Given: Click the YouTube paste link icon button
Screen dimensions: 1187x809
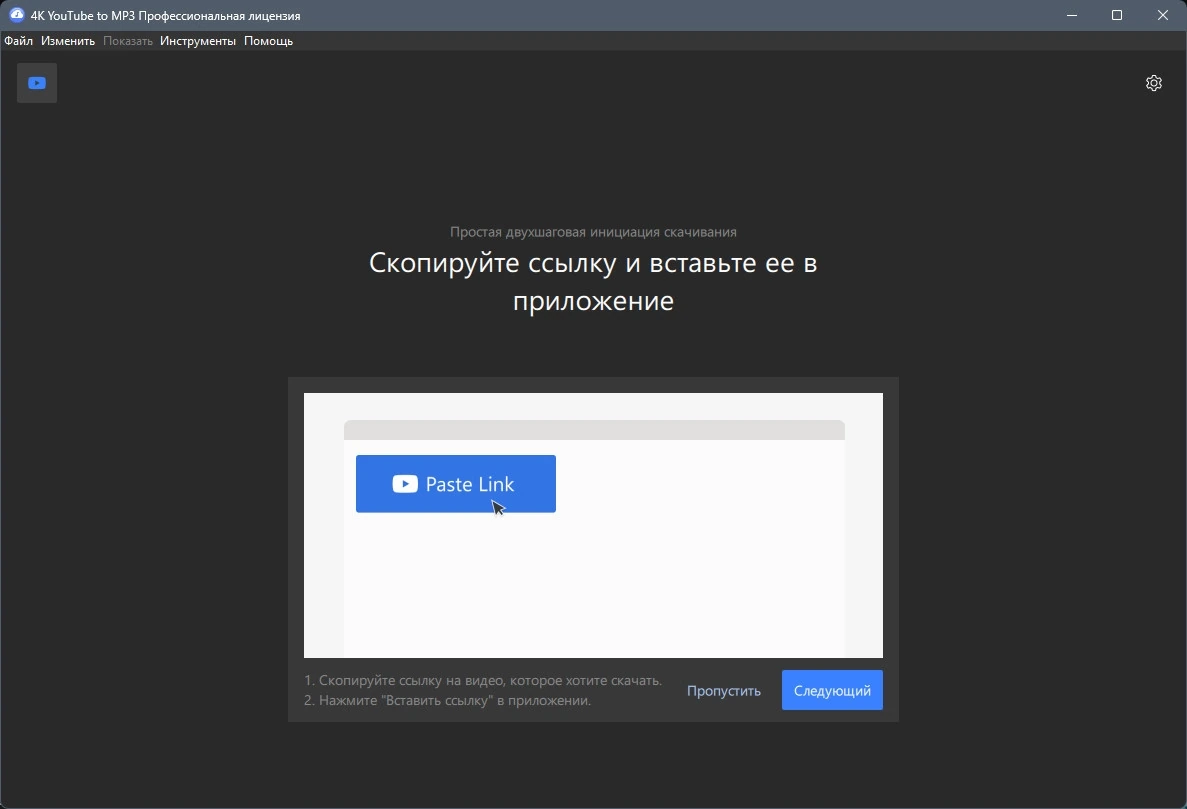Looking at the screenshot, I should click(x=37, y=83).
